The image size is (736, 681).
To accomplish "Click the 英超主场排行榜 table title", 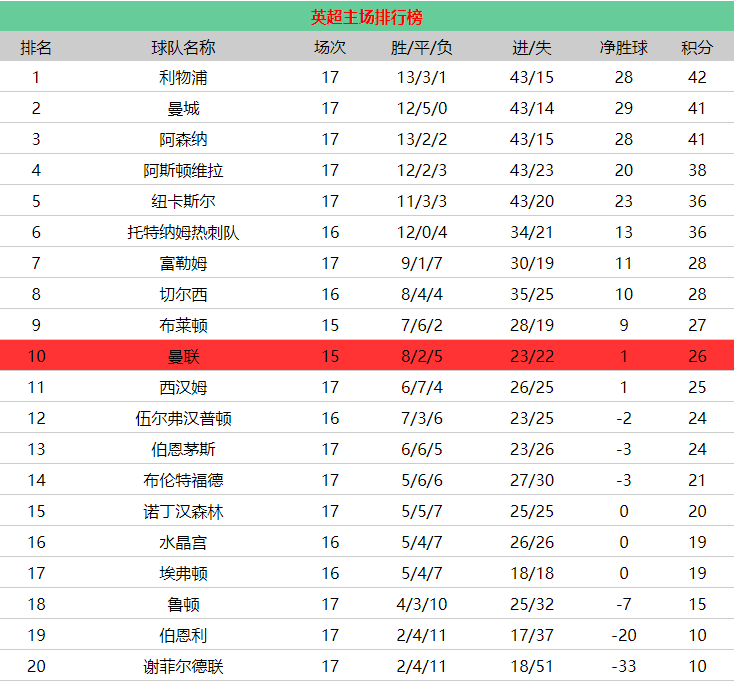I will (x=366, y=17).
